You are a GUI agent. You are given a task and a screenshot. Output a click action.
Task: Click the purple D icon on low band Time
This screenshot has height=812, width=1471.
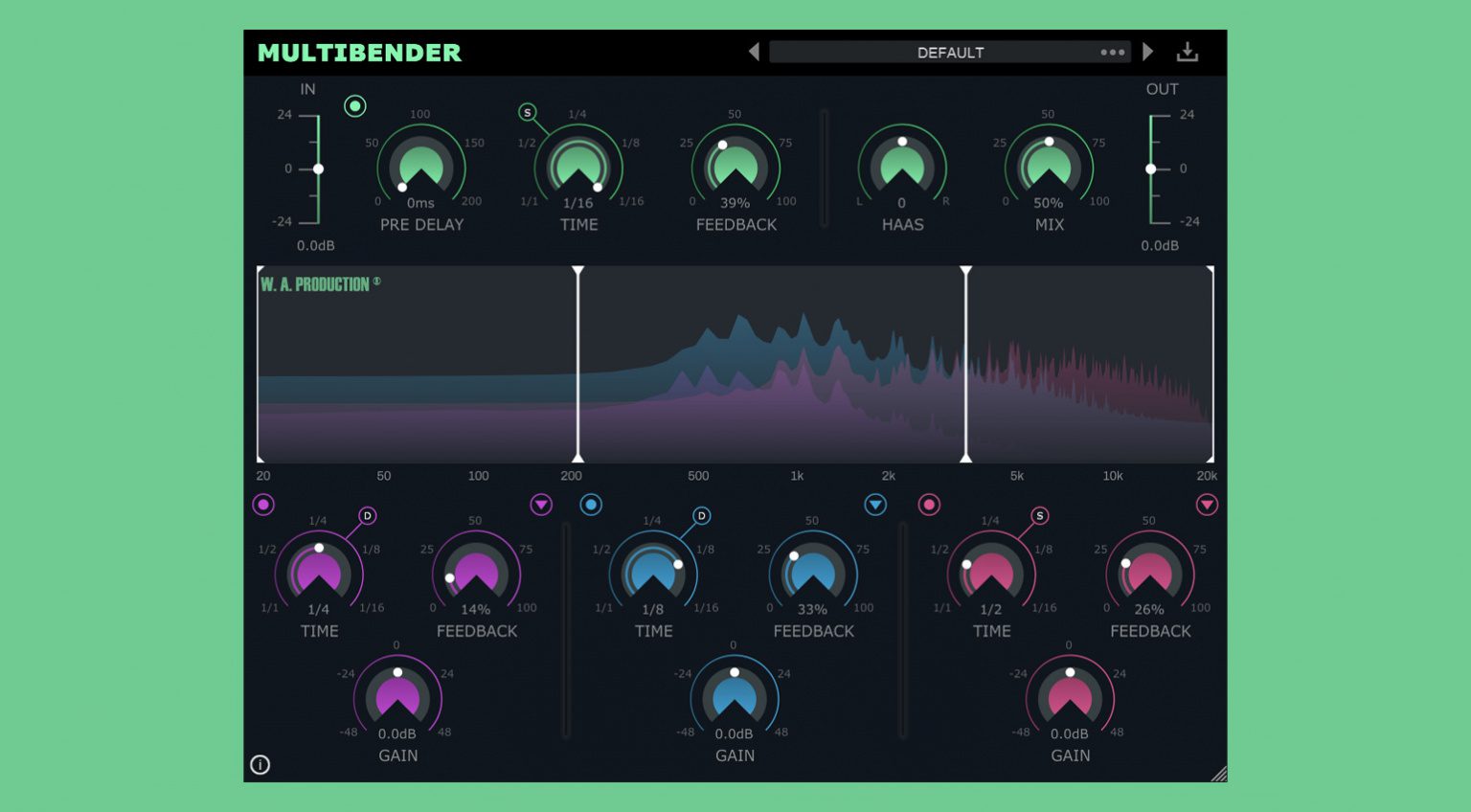click(x=367, y=516)
